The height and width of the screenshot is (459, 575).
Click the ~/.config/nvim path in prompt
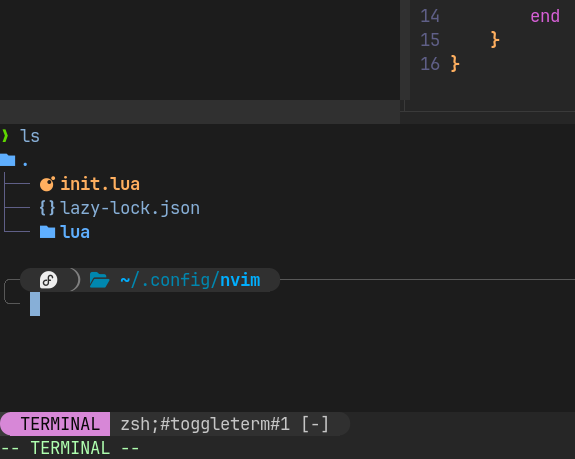pyautogui.click(x=190, y=280)
